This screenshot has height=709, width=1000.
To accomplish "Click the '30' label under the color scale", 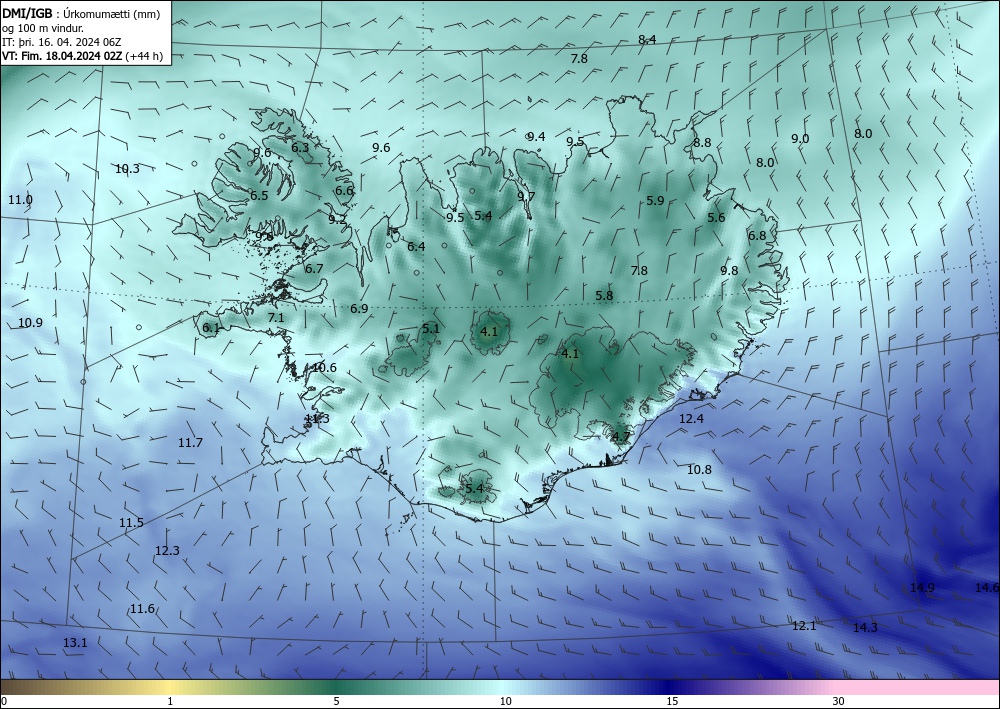I will (838, 701).
